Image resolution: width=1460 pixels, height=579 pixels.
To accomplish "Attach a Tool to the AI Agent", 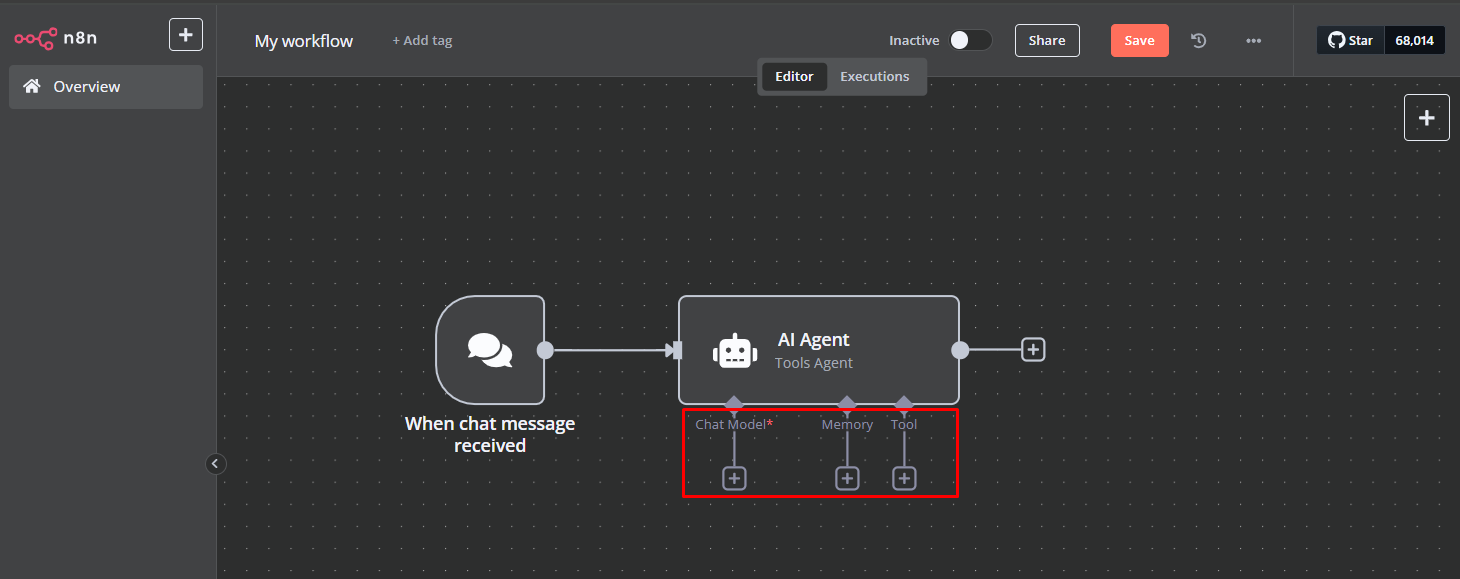I will pos(904,478).
